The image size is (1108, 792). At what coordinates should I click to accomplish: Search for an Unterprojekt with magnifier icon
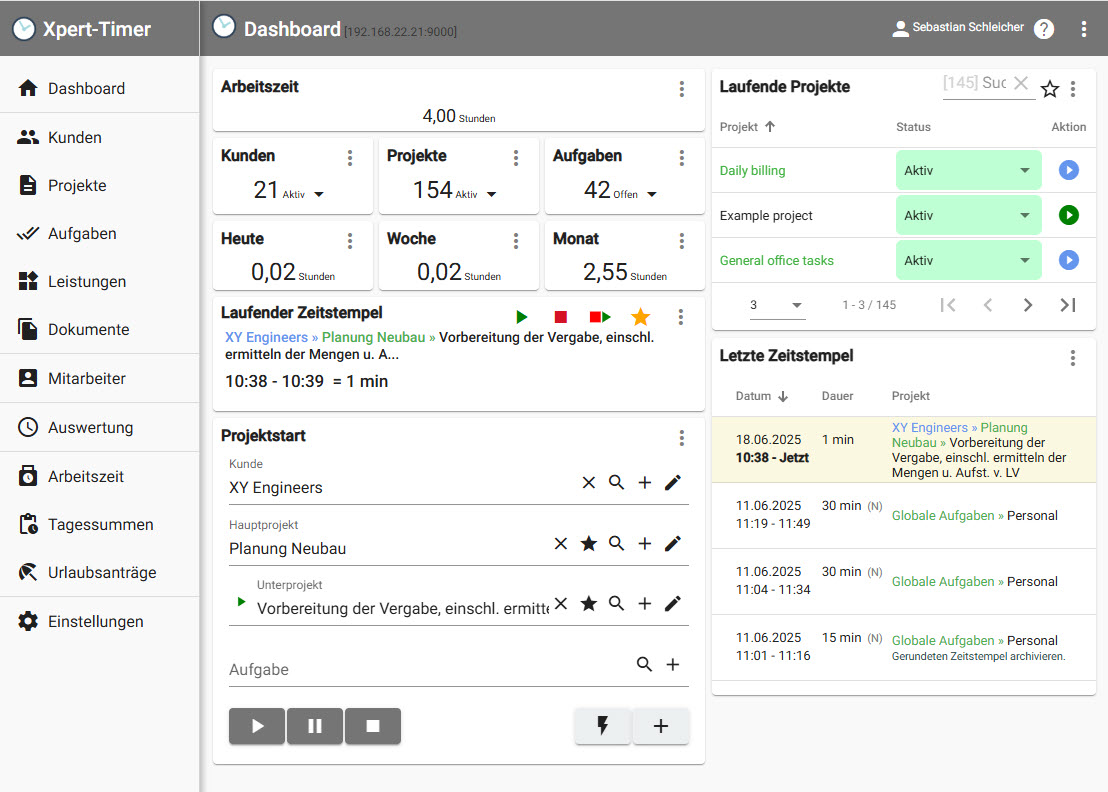(x=616, y=603)
